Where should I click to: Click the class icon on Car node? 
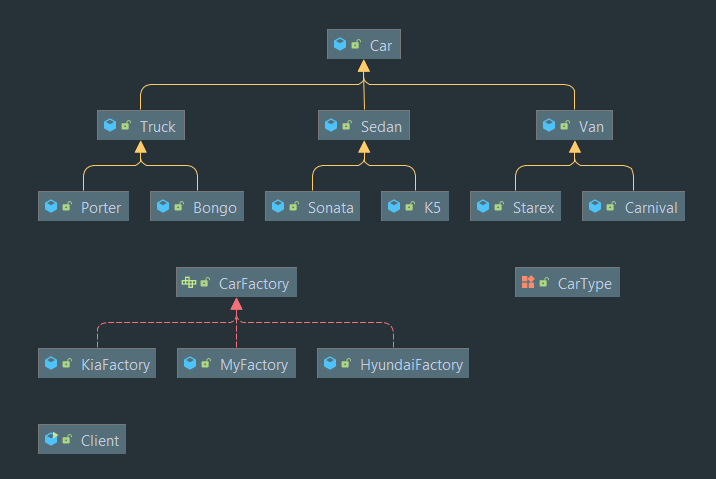click(x=340, y=44)
